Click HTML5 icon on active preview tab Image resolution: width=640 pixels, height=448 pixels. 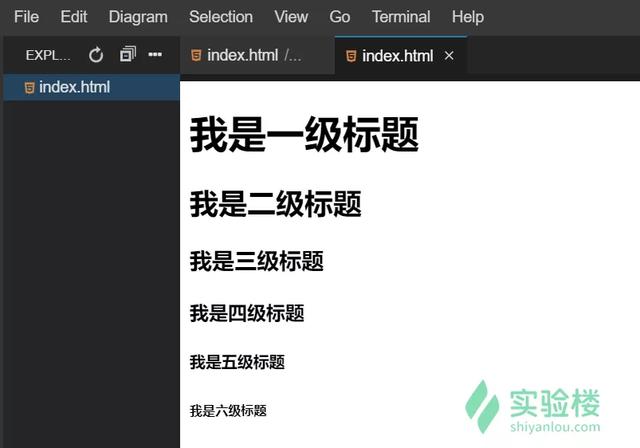[351, 56]
